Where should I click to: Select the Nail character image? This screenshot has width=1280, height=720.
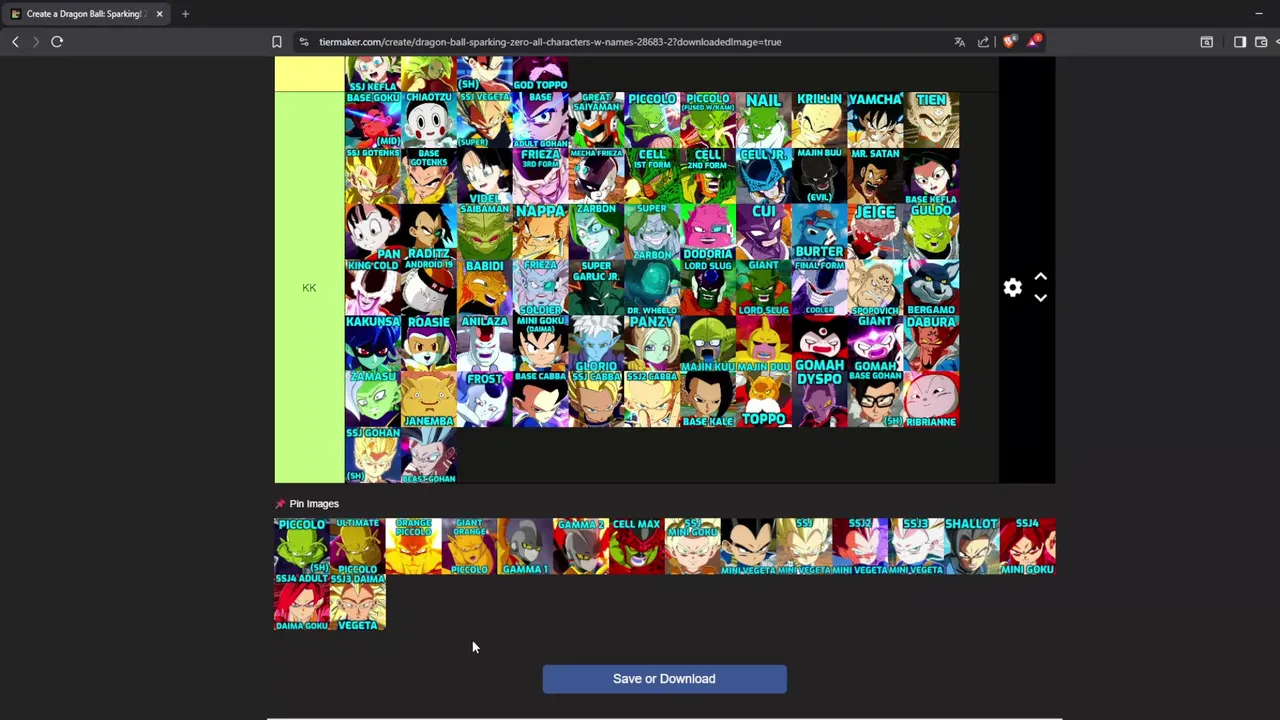pos(764,120)
